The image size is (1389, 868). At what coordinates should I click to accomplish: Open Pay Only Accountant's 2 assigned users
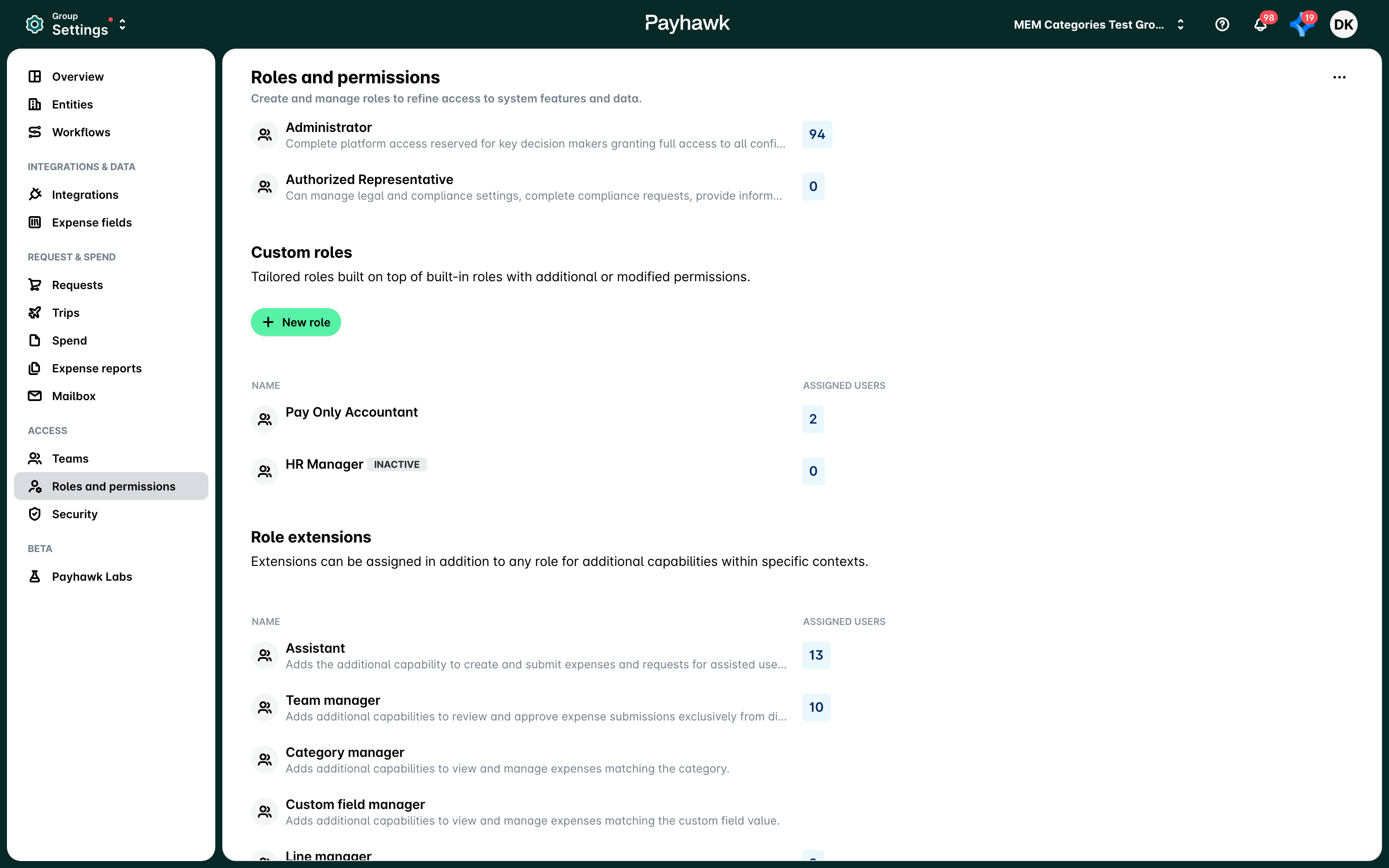813,419
